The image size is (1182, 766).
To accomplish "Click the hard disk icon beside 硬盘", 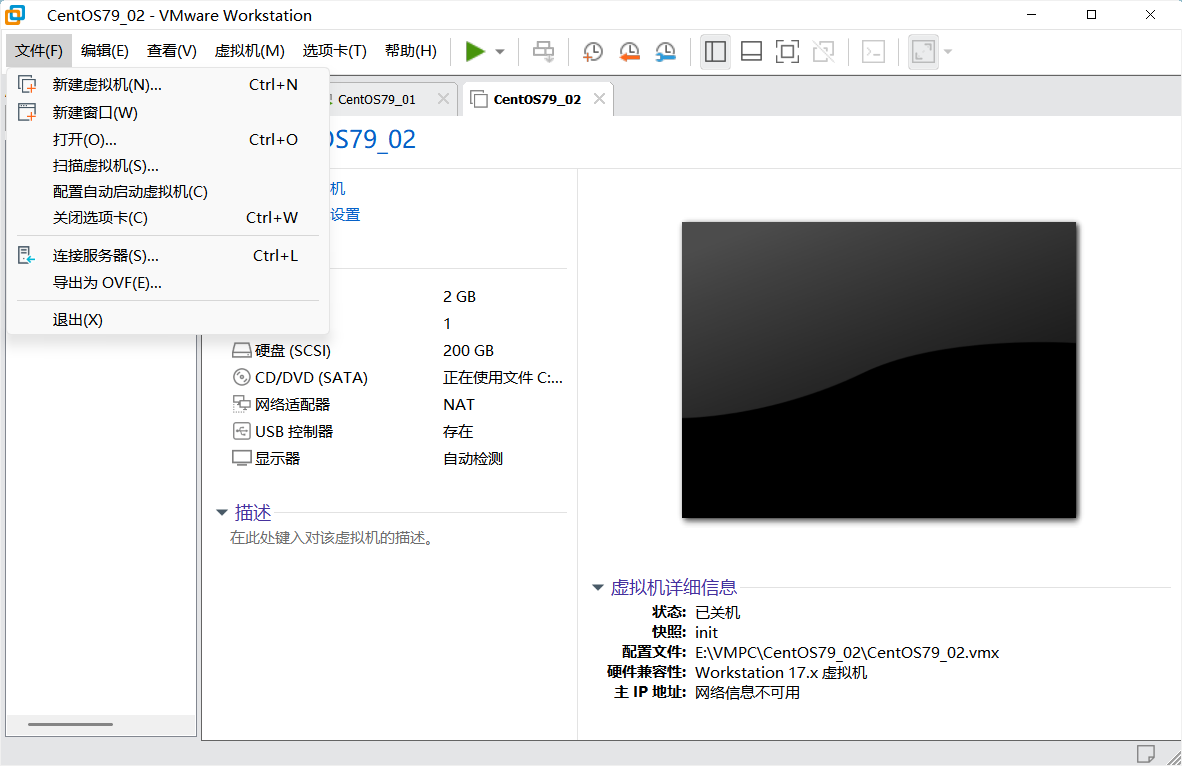I will tap(241, 351).
